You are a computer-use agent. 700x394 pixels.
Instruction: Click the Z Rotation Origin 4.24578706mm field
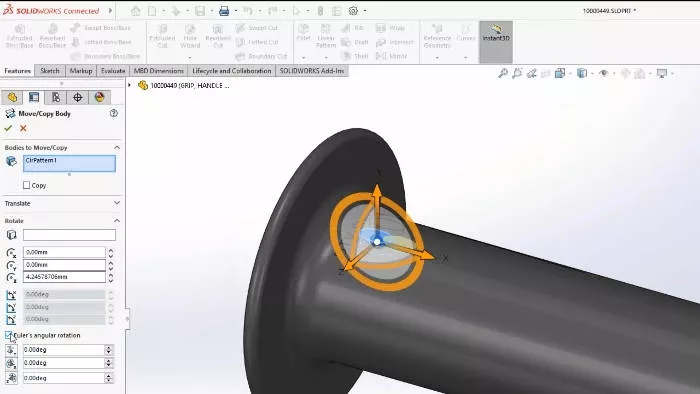64,277
